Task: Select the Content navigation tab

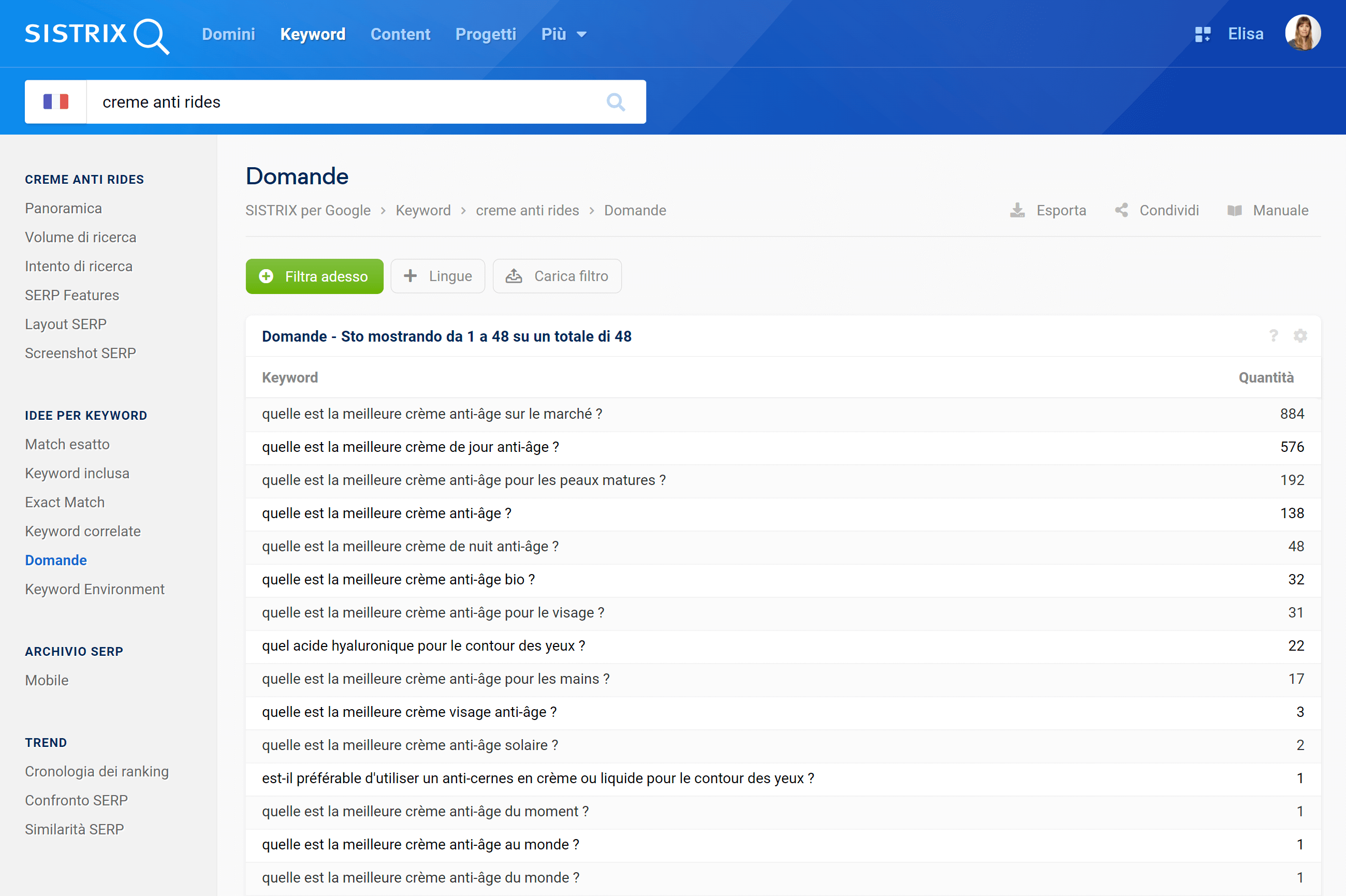Action: (x=399, y=34)
